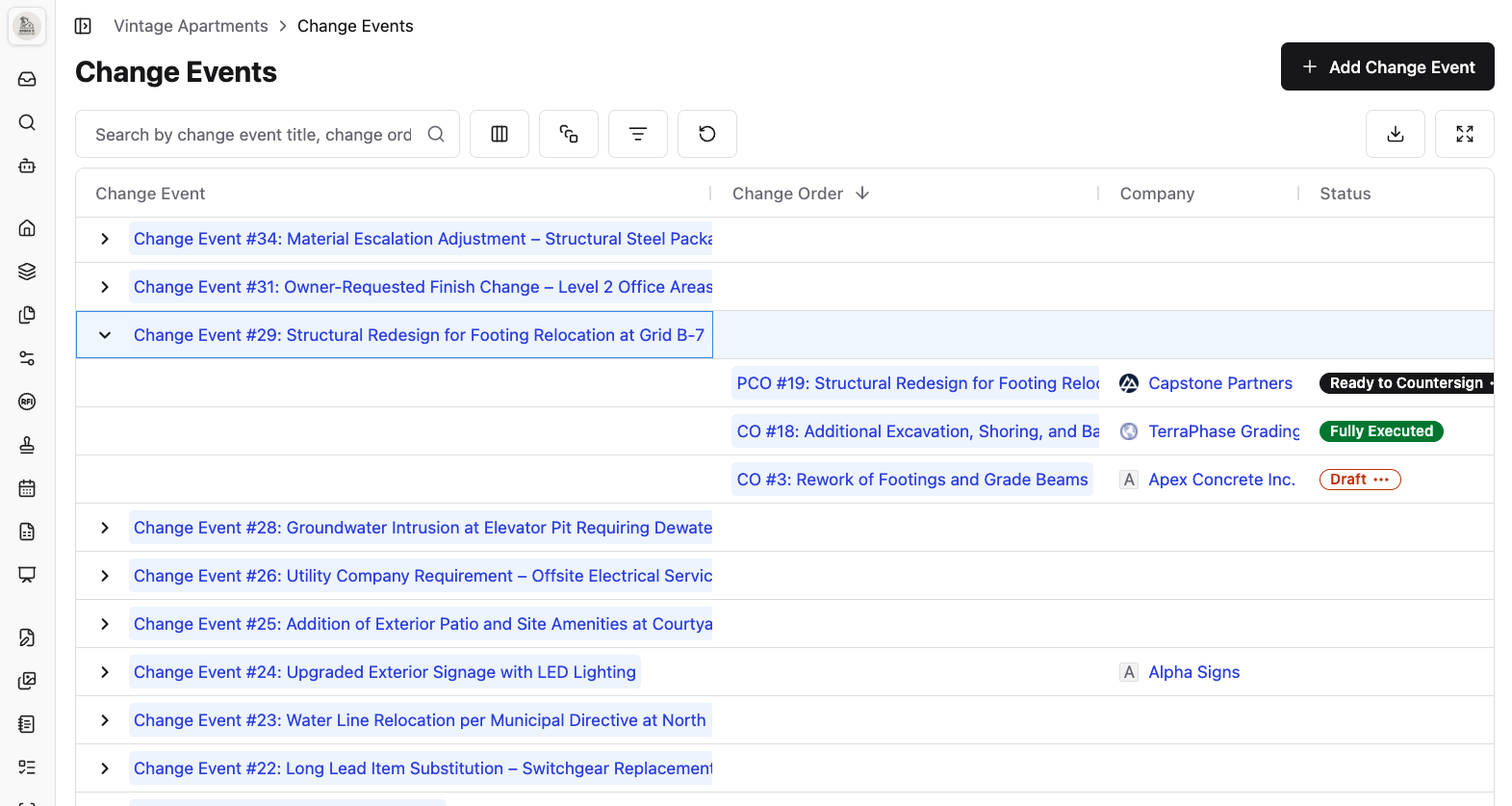Open the RFI sidebar icon

tap(27, 402)
